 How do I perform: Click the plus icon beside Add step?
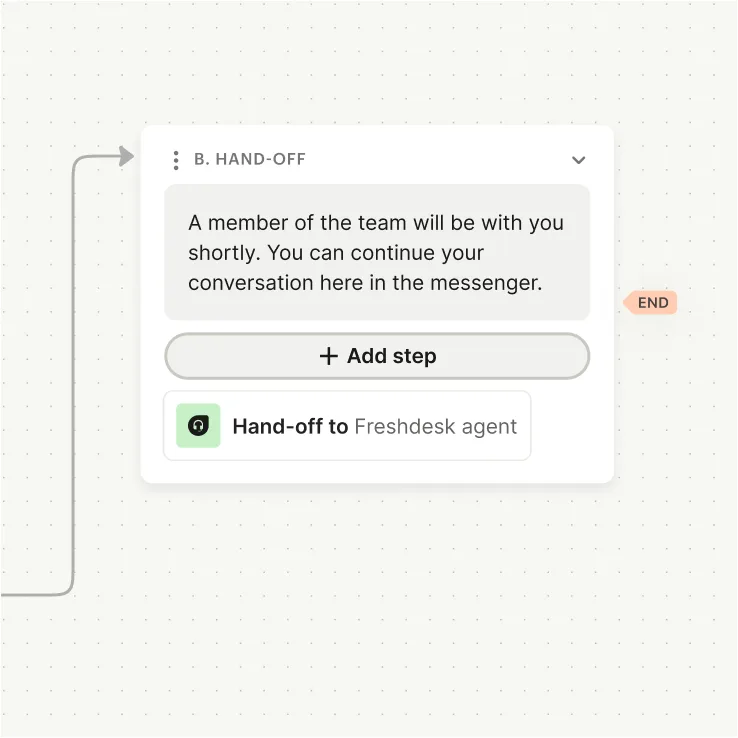pos(328,356)
